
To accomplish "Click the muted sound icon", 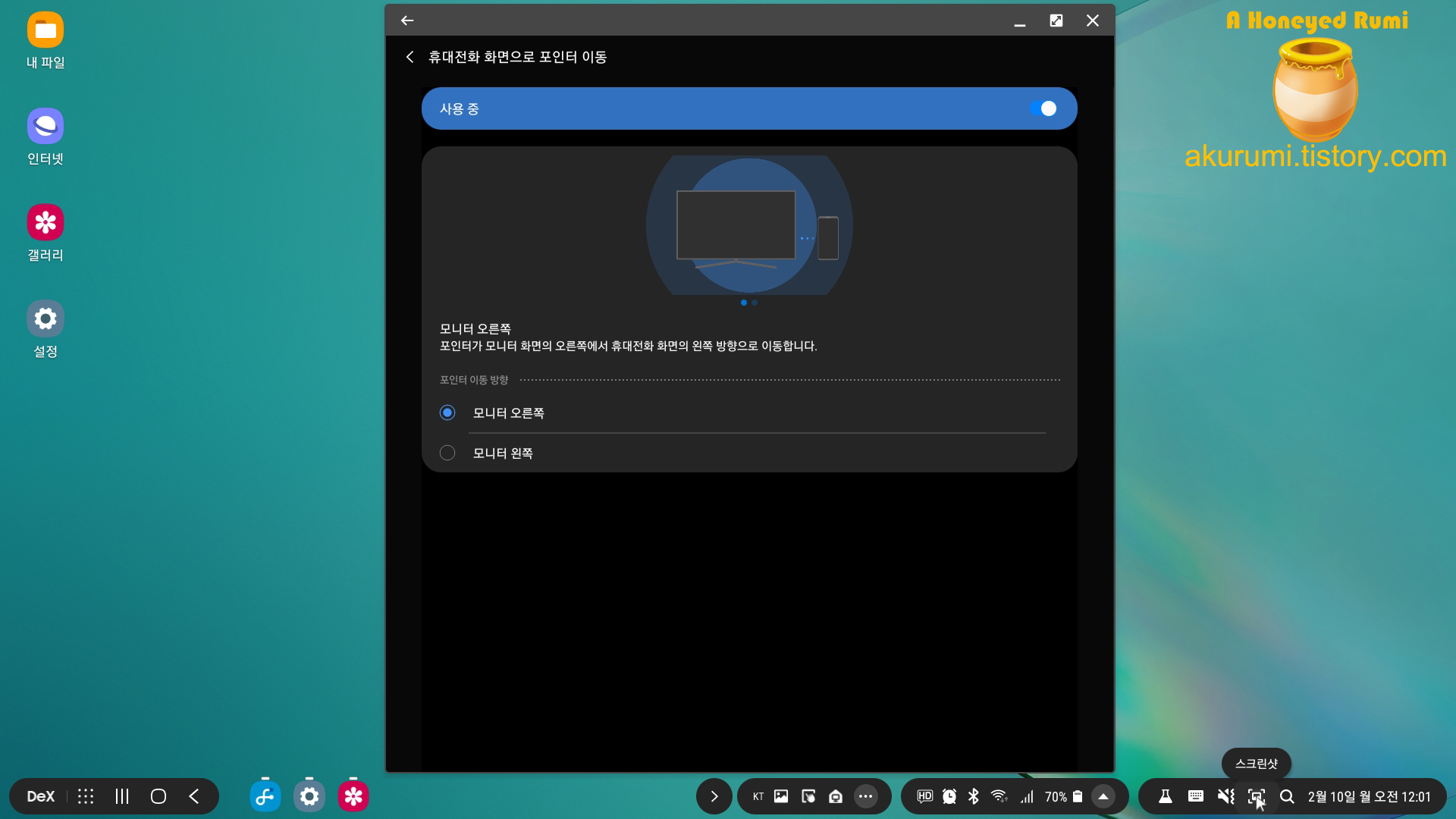I will (x=1225, y=796).
